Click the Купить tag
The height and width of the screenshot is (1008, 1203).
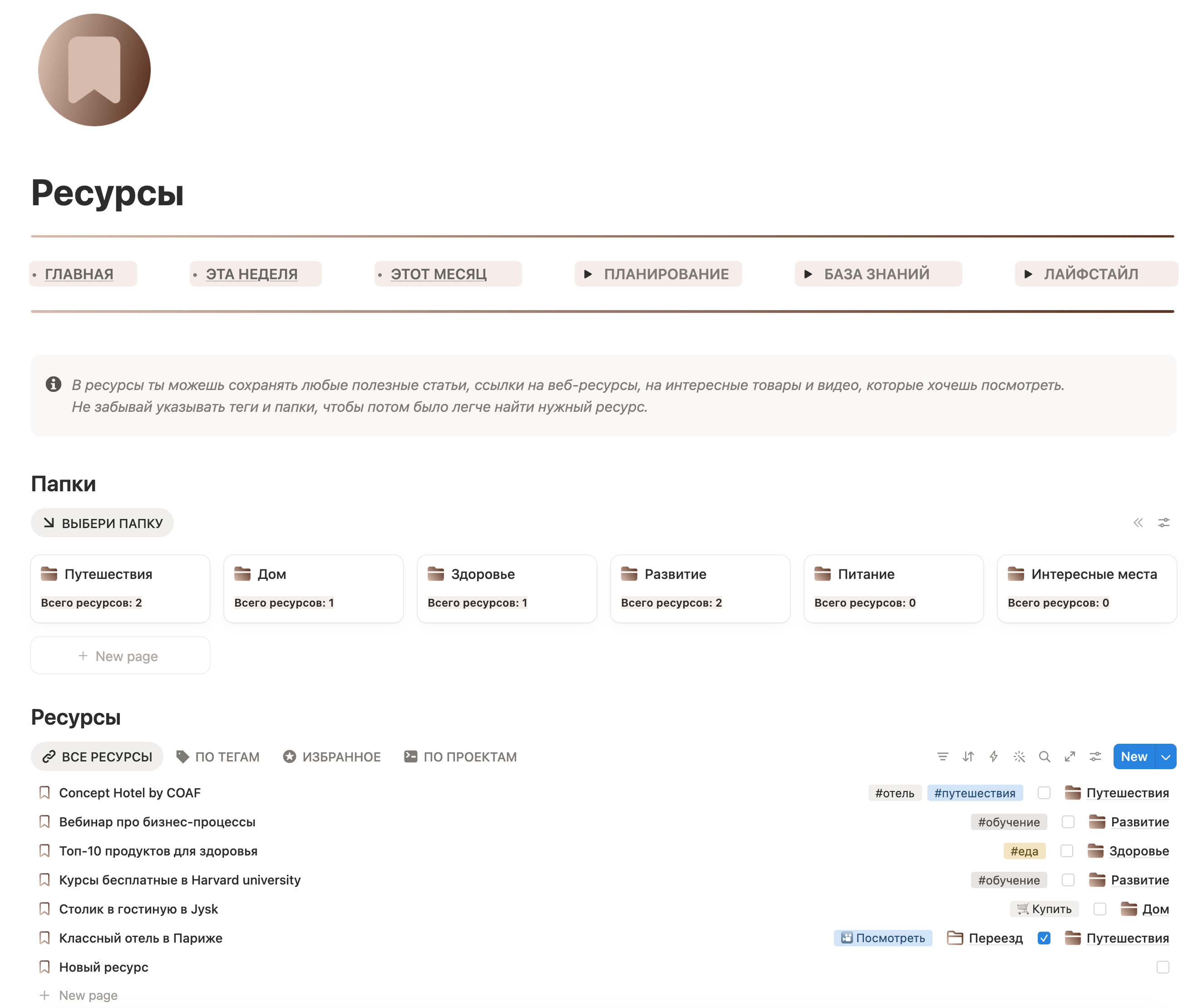(x=1044, y=909)
